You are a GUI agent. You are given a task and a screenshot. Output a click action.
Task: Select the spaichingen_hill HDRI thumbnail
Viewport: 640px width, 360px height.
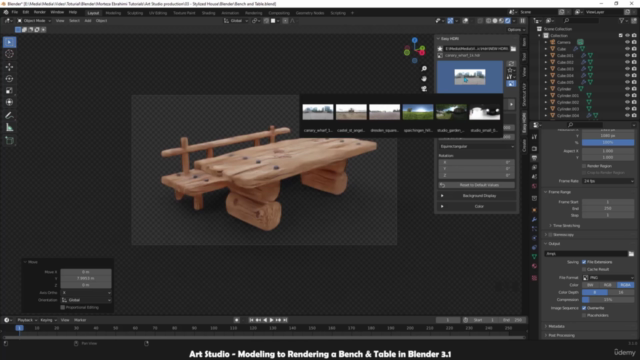pyautogui.click(x=418, y=112)
